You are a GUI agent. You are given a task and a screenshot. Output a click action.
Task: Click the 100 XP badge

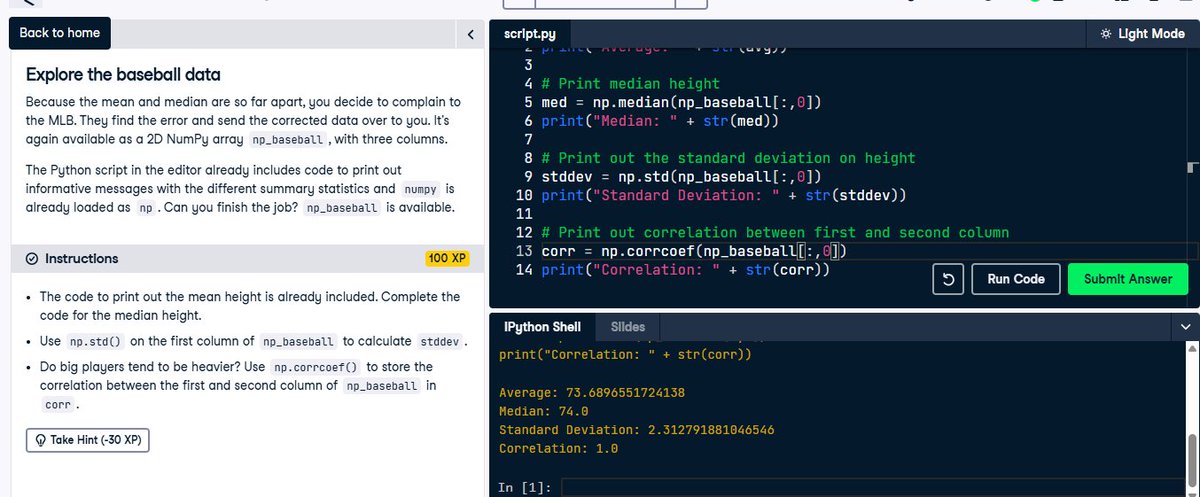click(447, 258)
